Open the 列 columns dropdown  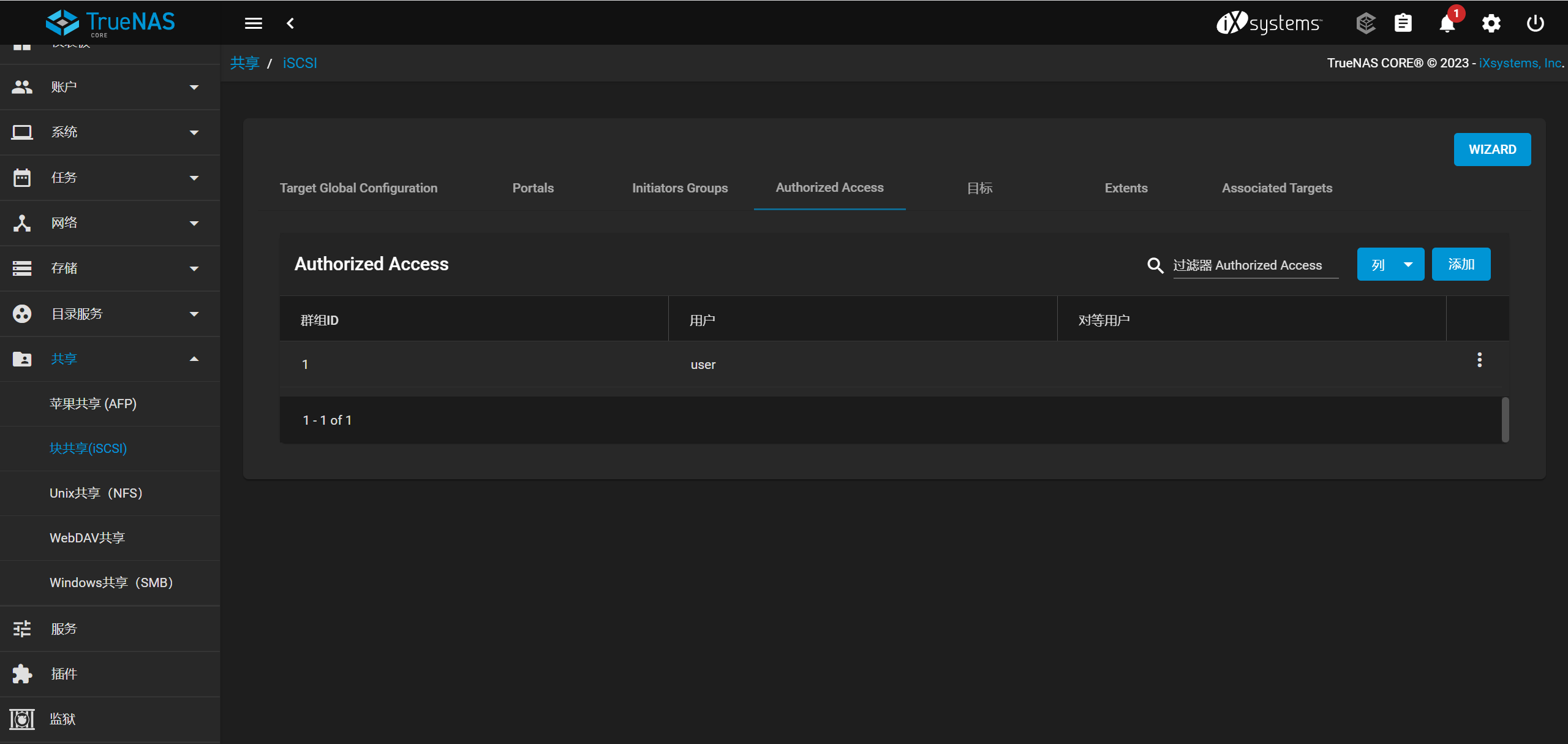click(x=1390, y=265)
